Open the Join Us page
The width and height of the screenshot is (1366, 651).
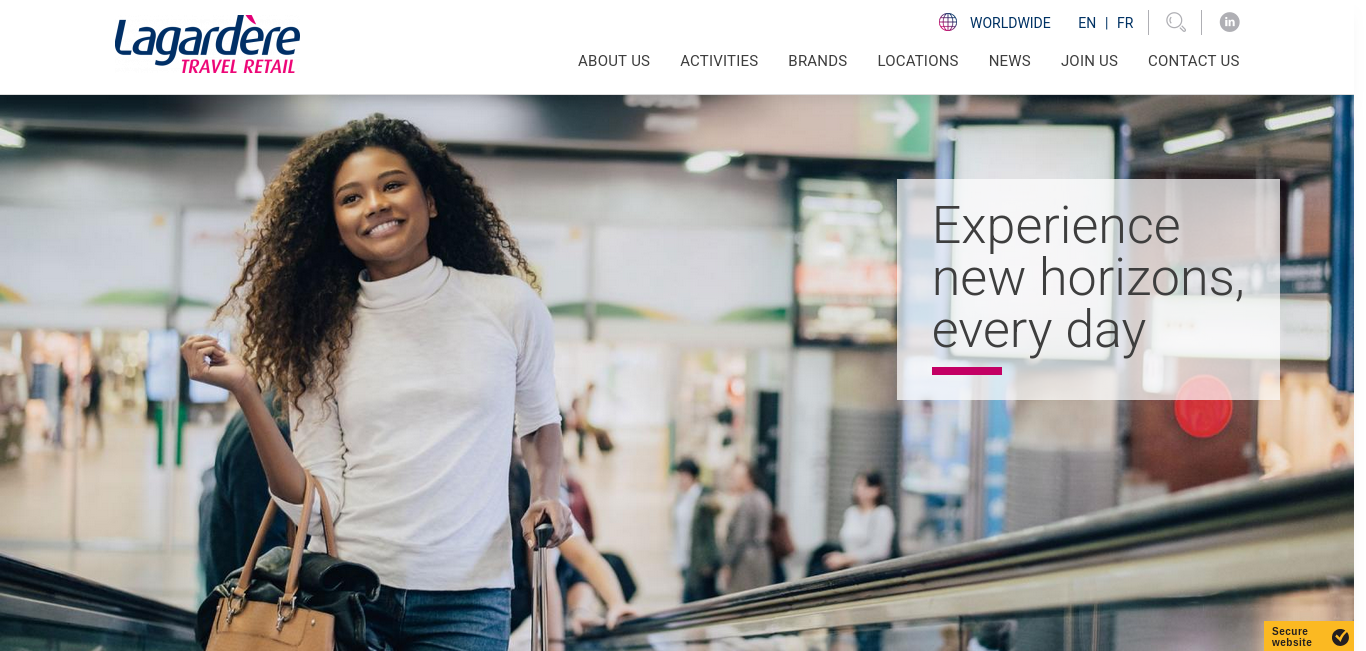(x=1089, y=61)
